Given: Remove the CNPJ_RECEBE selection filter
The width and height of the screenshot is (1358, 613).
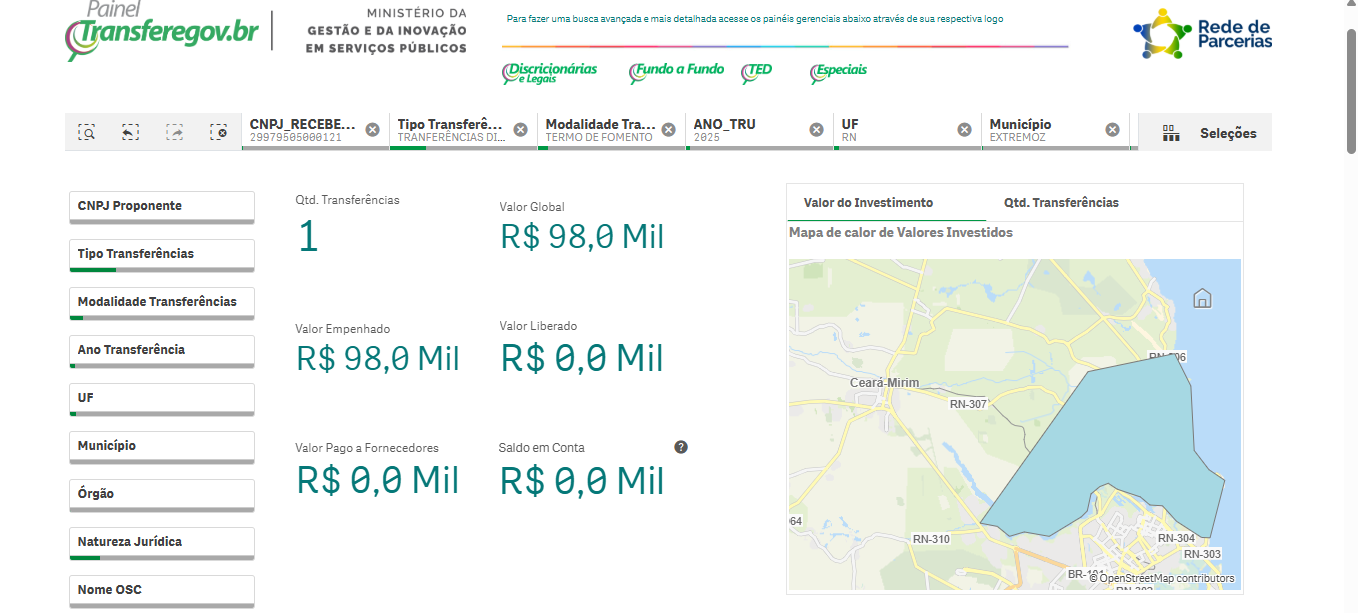Looking at the screenshot, I should click(x=372, y=130).
